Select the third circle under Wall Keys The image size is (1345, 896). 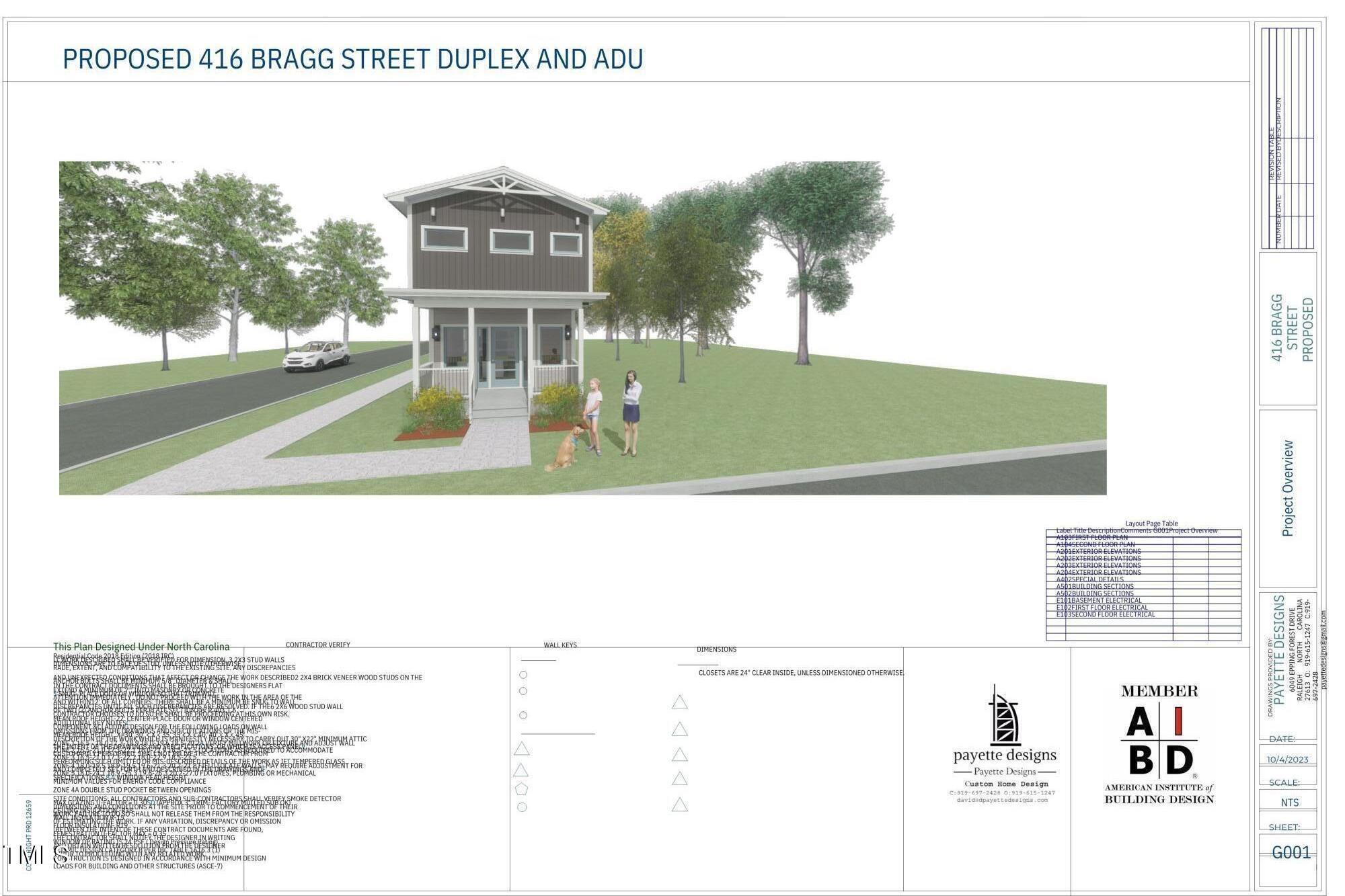point(523,715)
